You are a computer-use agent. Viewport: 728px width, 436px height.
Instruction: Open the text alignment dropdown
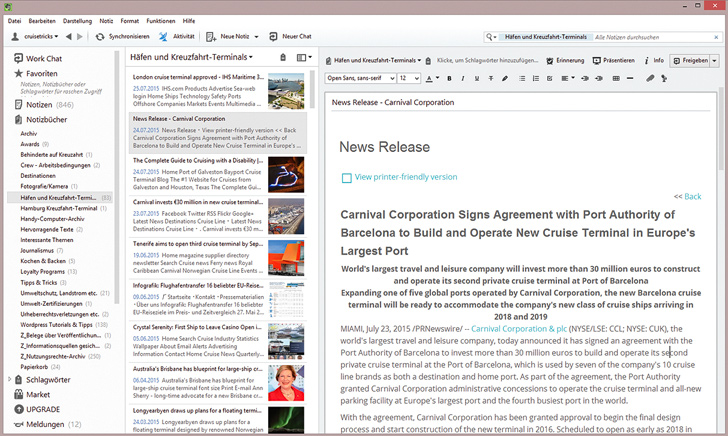(568, 78)
